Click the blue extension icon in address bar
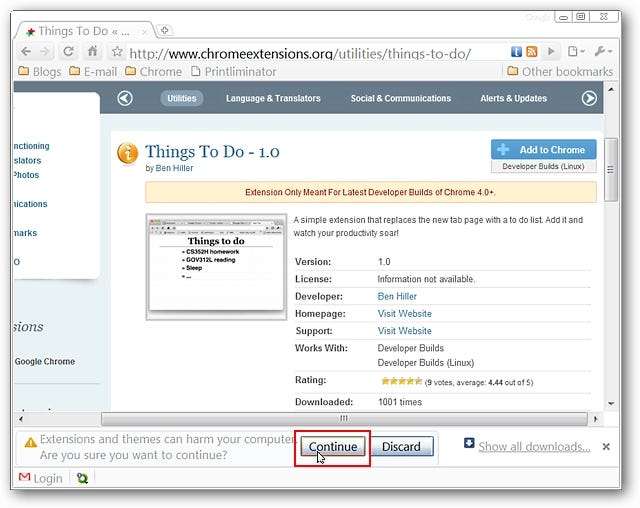 pos(516,52)
